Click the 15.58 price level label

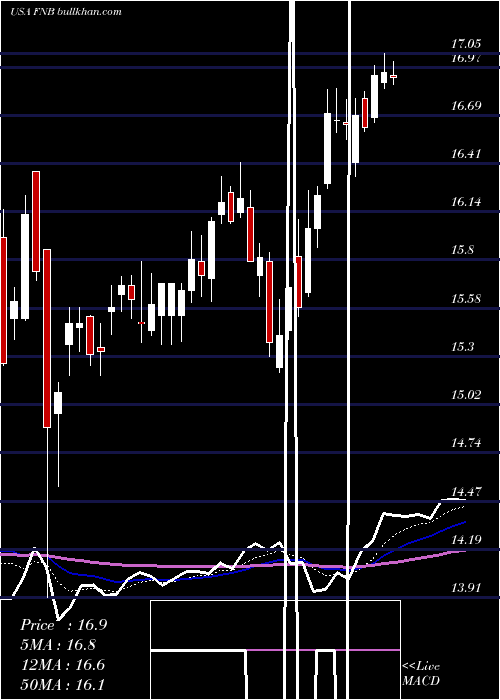466,298
